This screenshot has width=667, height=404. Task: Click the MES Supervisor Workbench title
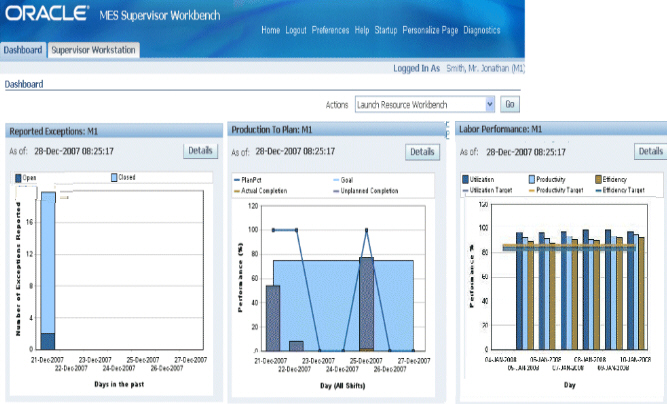point(160,16)
